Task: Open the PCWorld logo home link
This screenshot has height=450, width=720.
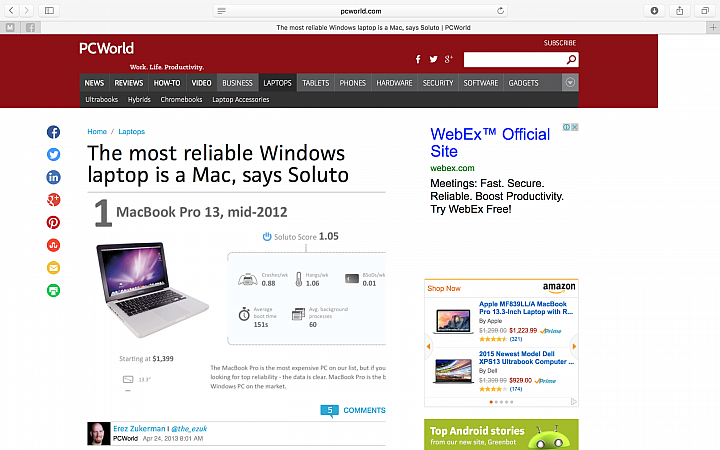Action: point(106,48)
